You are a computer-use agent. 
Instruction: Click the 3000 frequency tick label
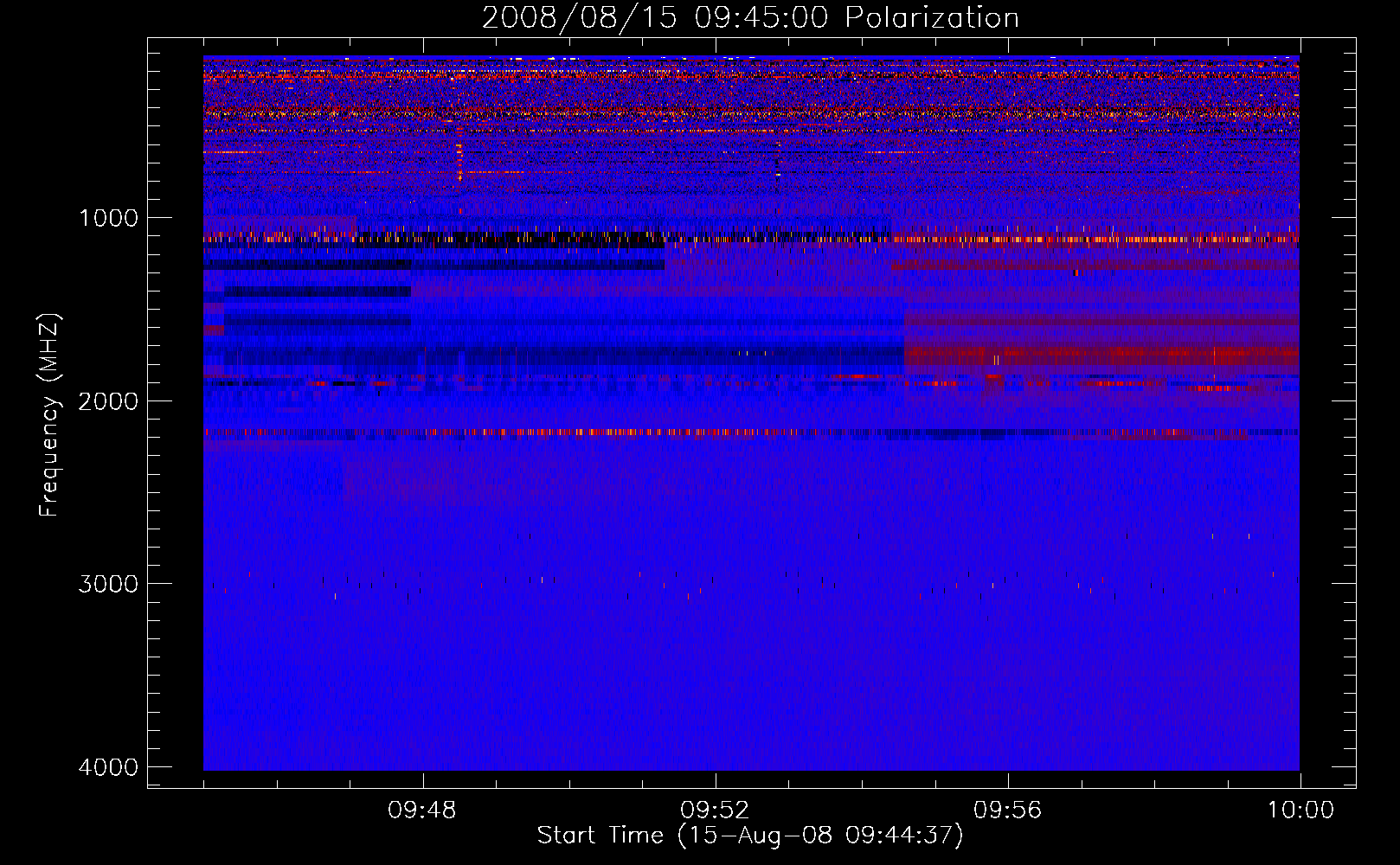point(109,583)
